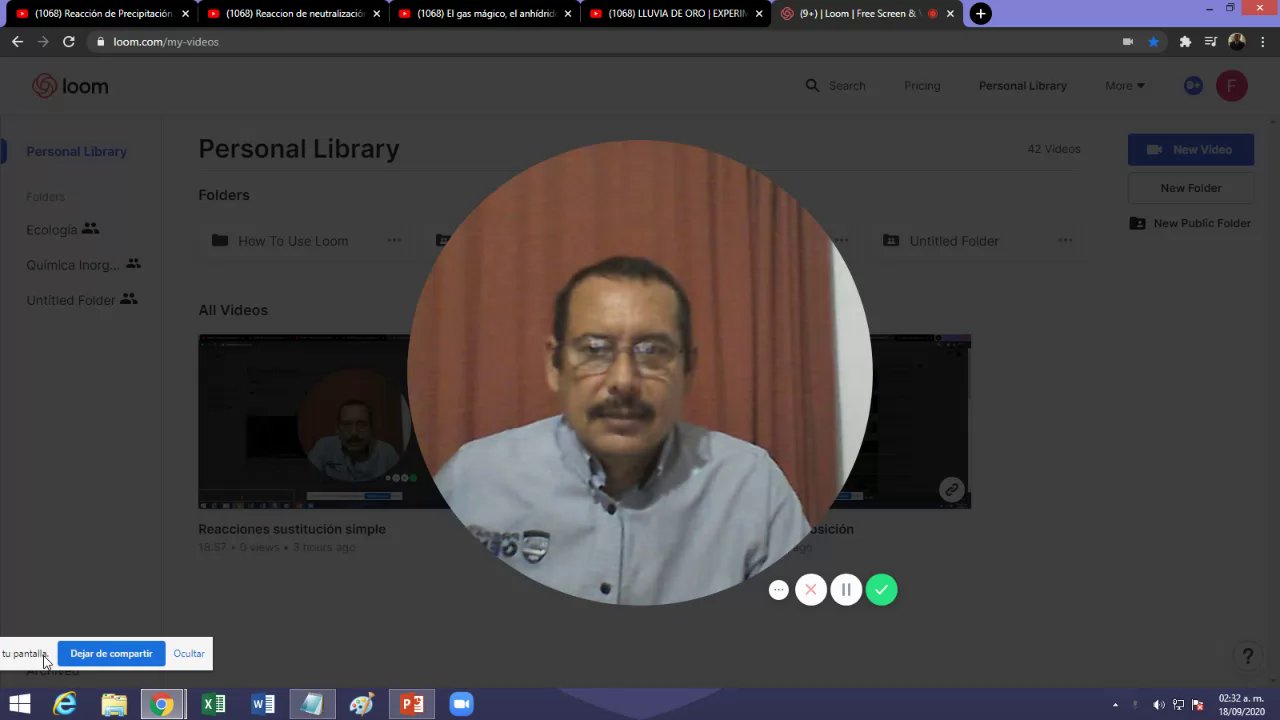Open the Química Inorg... folder in sidebar
The image size is (1280, 720).
(x=83, y=265)
